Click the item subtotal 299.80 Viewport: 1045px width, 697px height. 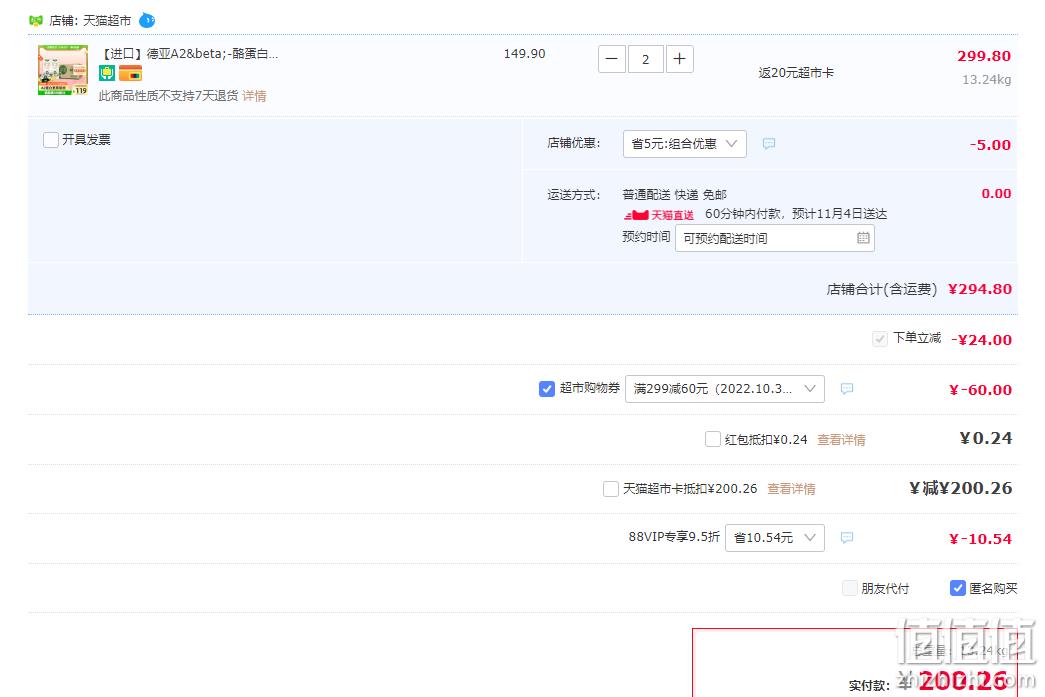point(984,57)
